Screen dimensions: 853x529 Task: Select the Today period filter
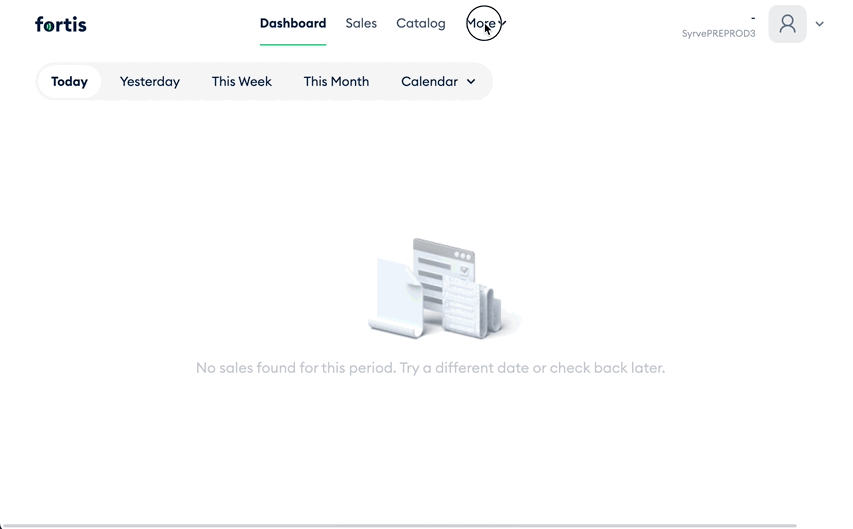(69, 82)
